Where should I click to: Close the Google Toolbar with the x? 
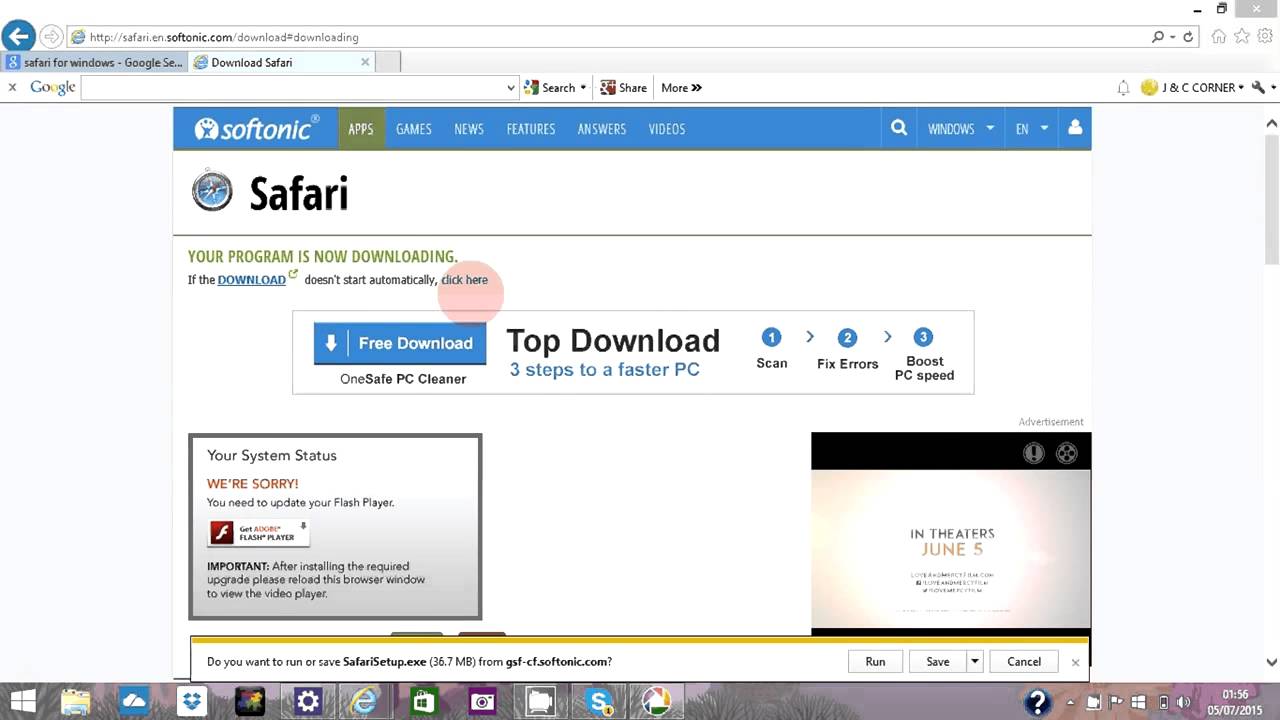tap(12, 87)
